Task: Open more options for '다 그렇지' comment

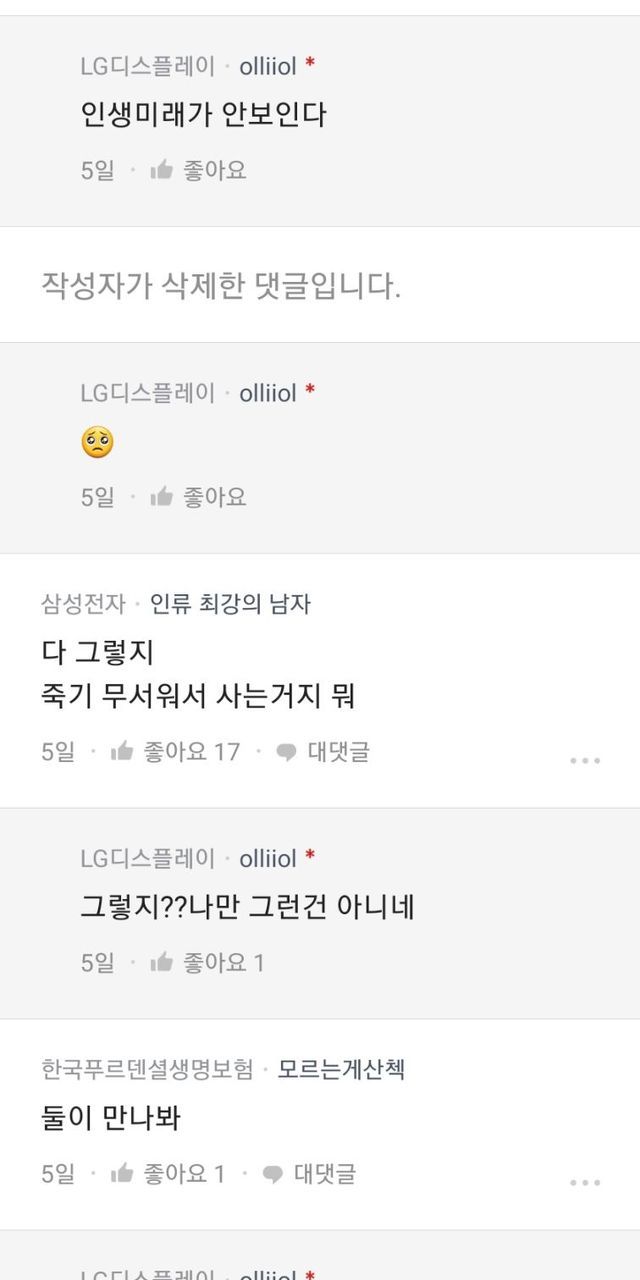Action: click(585, 760)
